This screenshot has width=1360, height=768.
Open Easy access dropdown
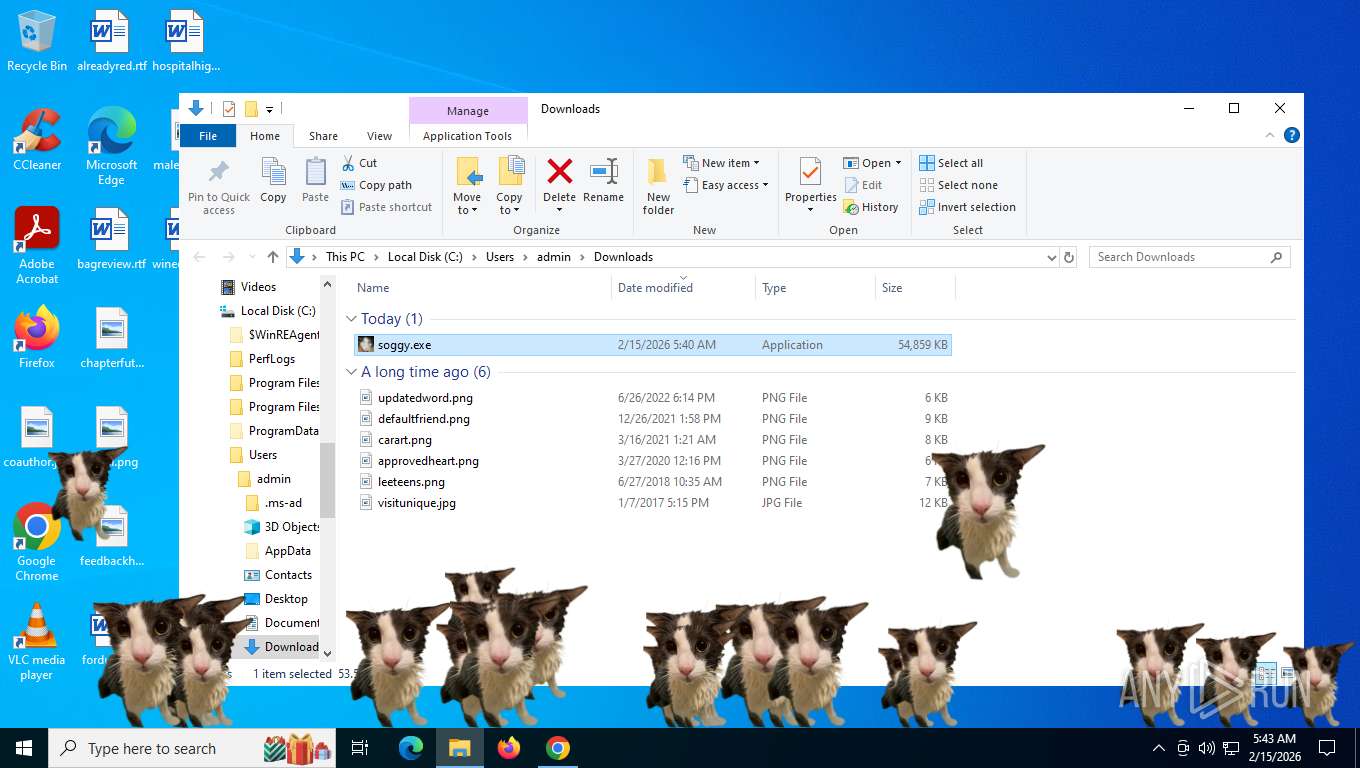725,185
